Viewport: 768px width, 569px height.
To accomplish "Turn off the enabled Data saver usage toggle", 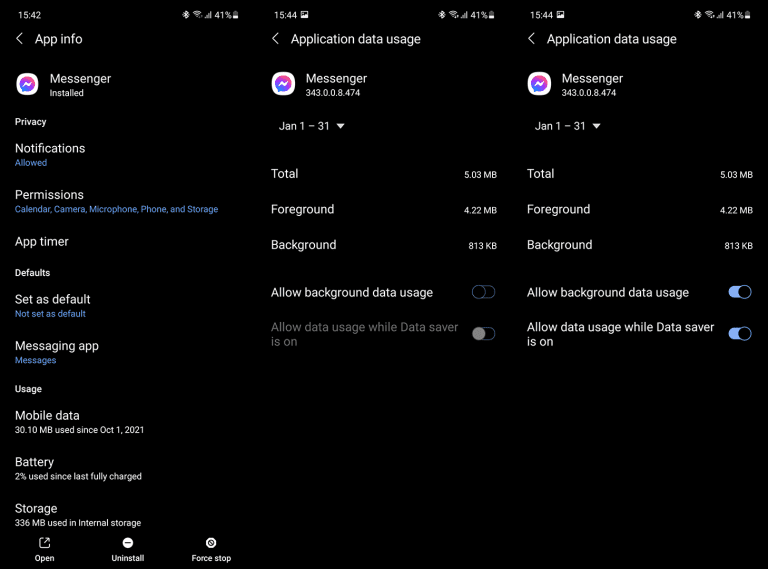I will tap(740, 334).
